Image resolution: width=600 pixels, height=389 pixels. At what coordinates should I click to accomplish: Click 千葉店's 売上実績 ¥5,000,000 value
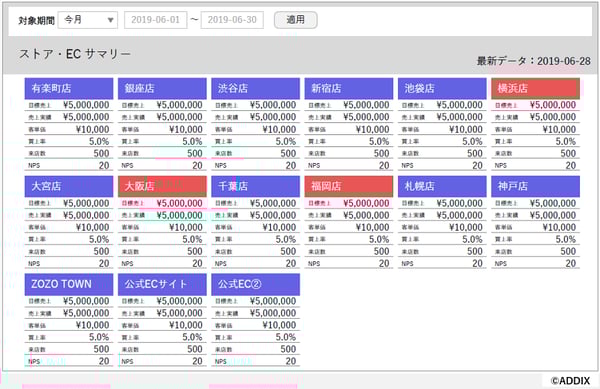(x=273, y=215)
